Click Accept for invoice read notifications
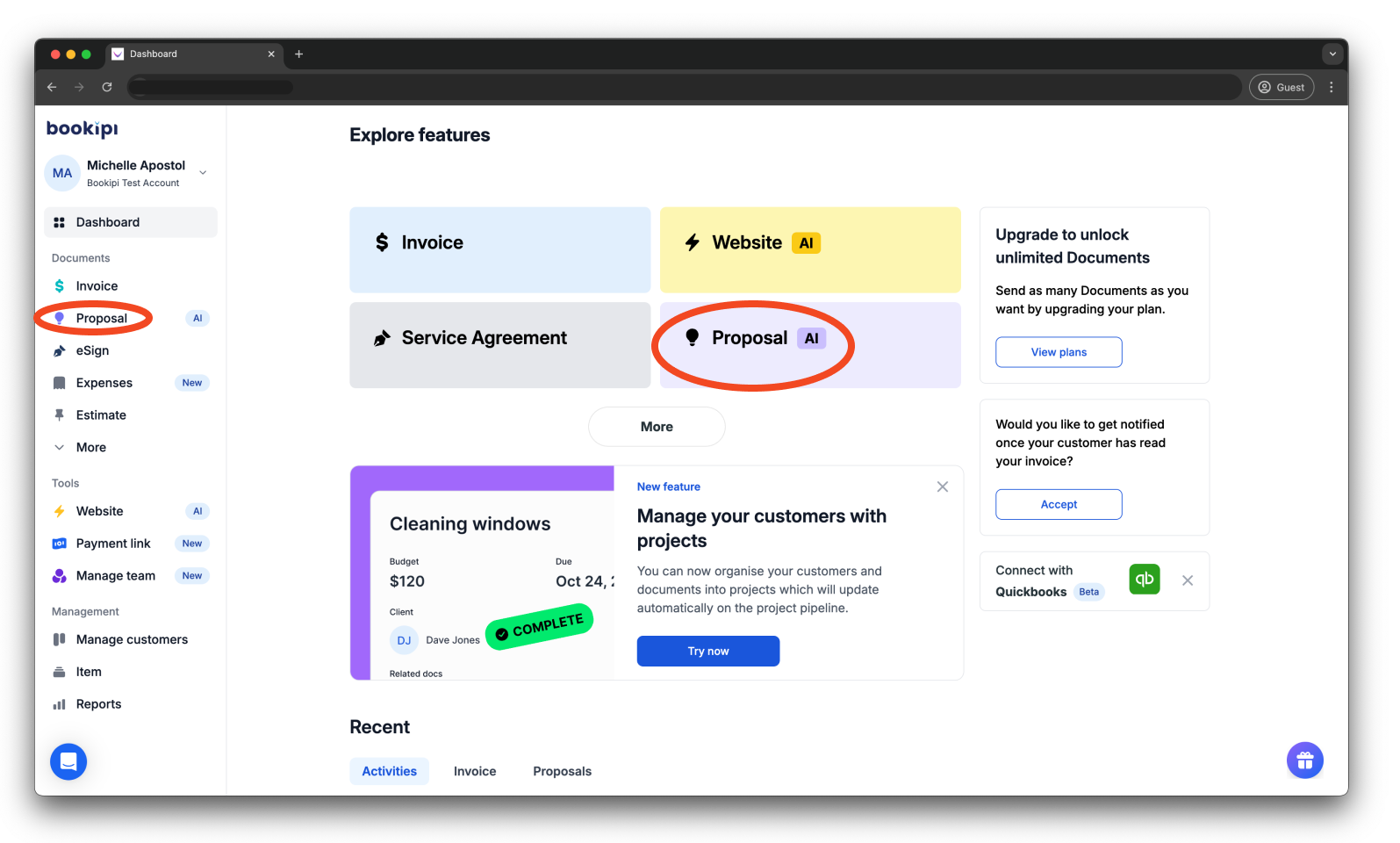Viewport: 1400px width, 843px height. (x=1059, y=504)
